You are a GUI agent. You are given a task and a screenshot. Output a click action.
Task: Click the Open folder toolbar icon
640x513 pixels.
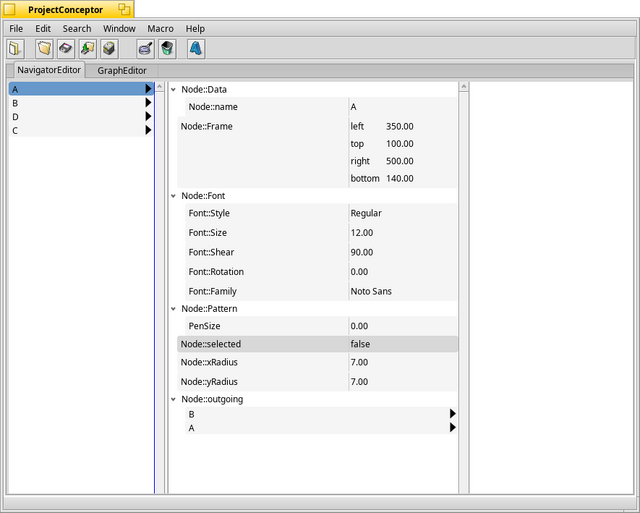pyautogui.click(x=44, y=49)
